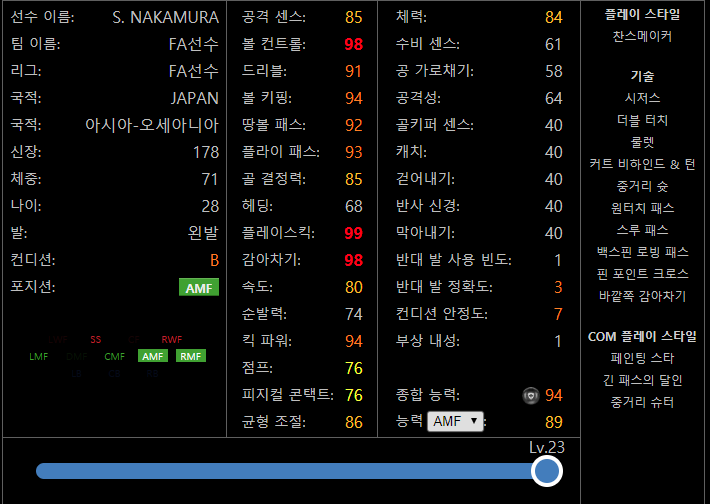This screenshot has width=710, height=504.
Task: Click the 중거리 슈터 COM style
Action: [x=642, y=402]
